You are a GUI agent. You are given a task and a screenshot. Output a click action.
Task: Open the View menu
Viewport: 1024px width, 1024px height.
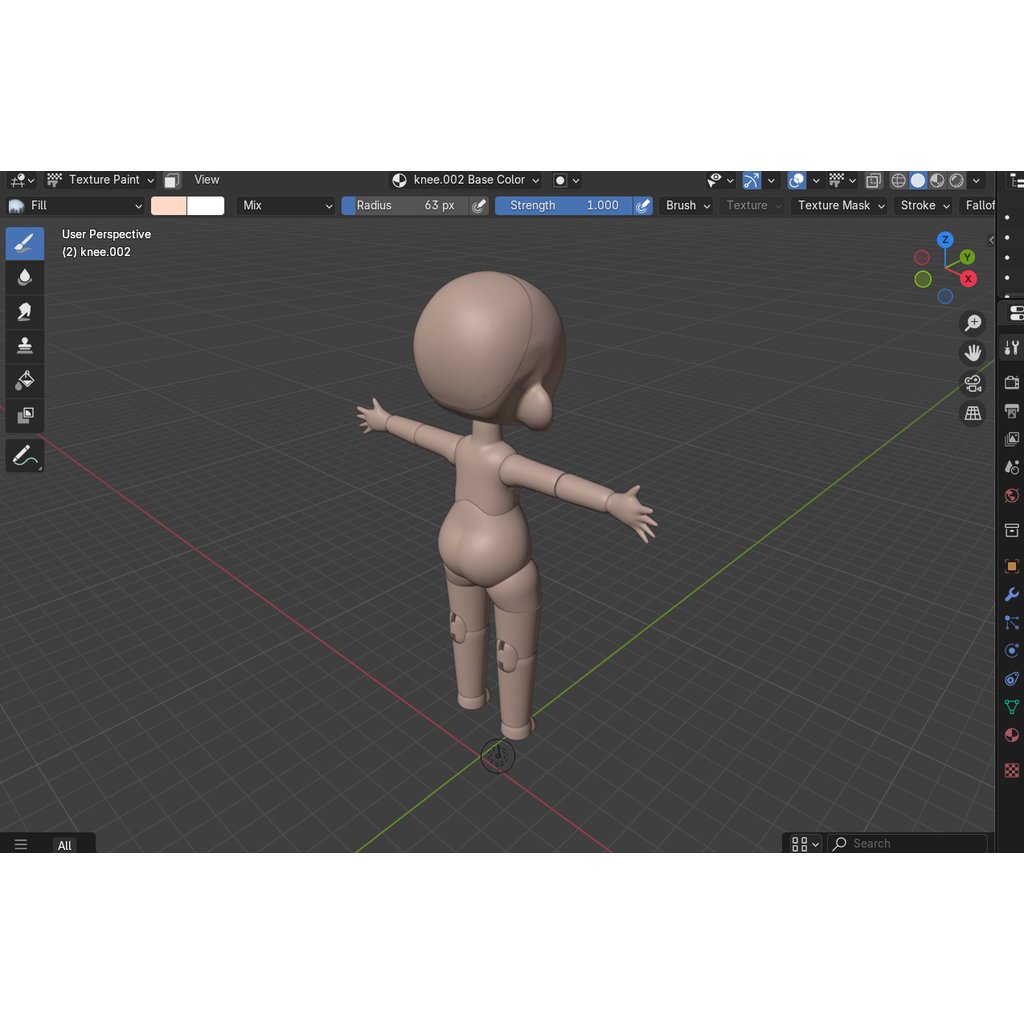(206, 180)
